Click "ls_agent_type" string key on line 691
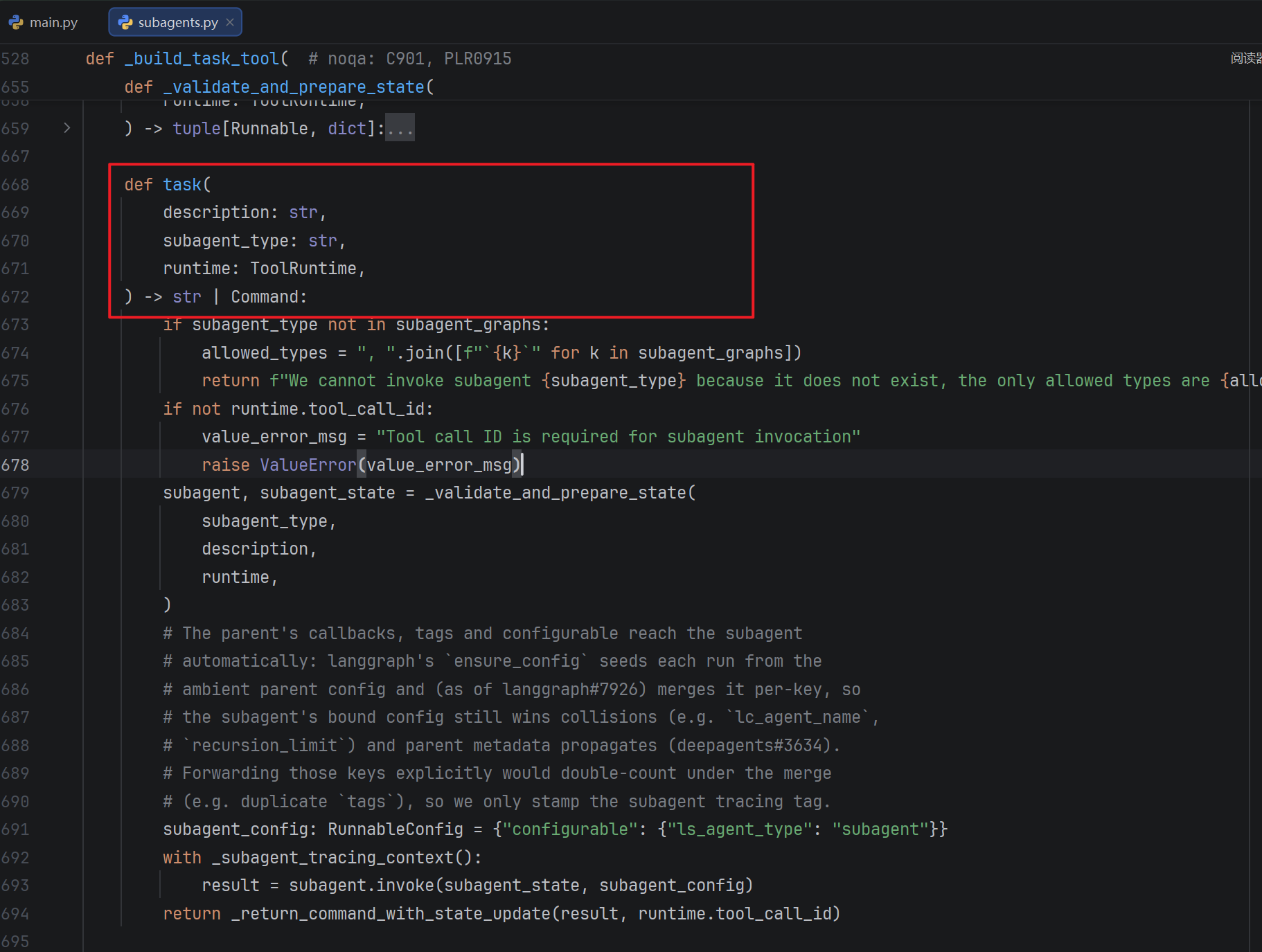1262x952 pixels. point(740,829)
